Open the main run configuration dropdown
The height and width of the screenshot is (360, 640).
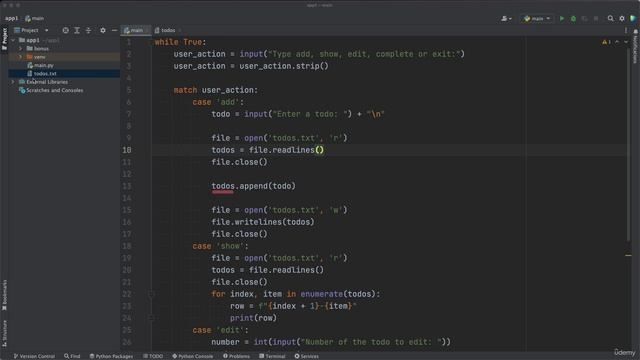[537, 18]
